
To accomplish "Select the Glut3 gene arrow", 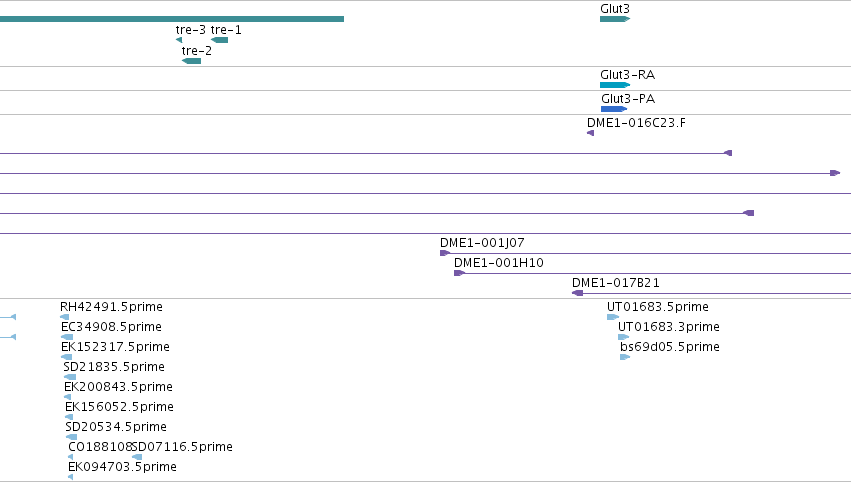I will (x=615, y=19).
